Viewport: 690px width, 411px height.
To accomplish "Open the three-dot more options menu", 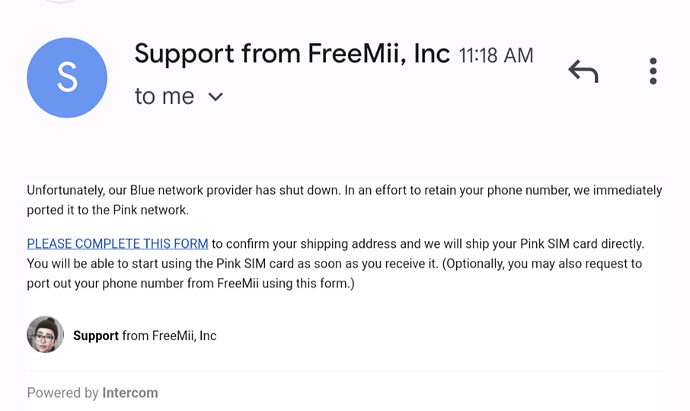I will (653, 71).
